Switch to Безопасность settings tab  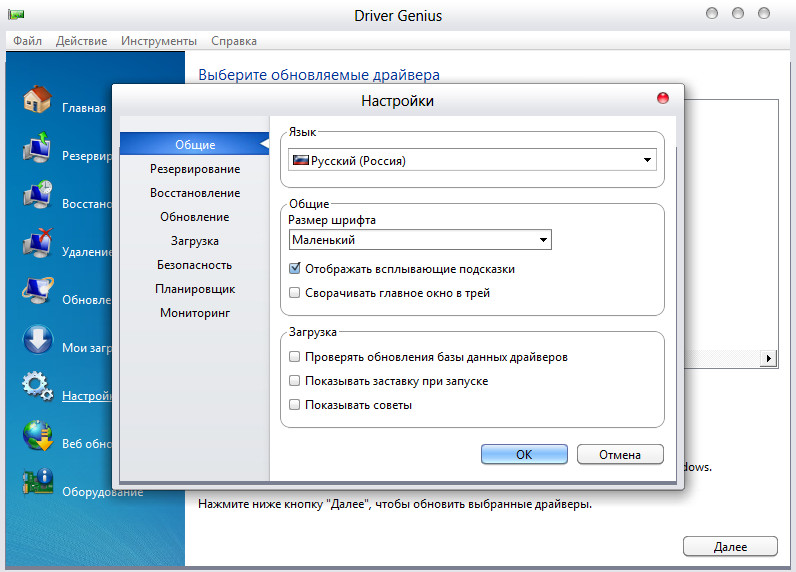pos(195,265)
